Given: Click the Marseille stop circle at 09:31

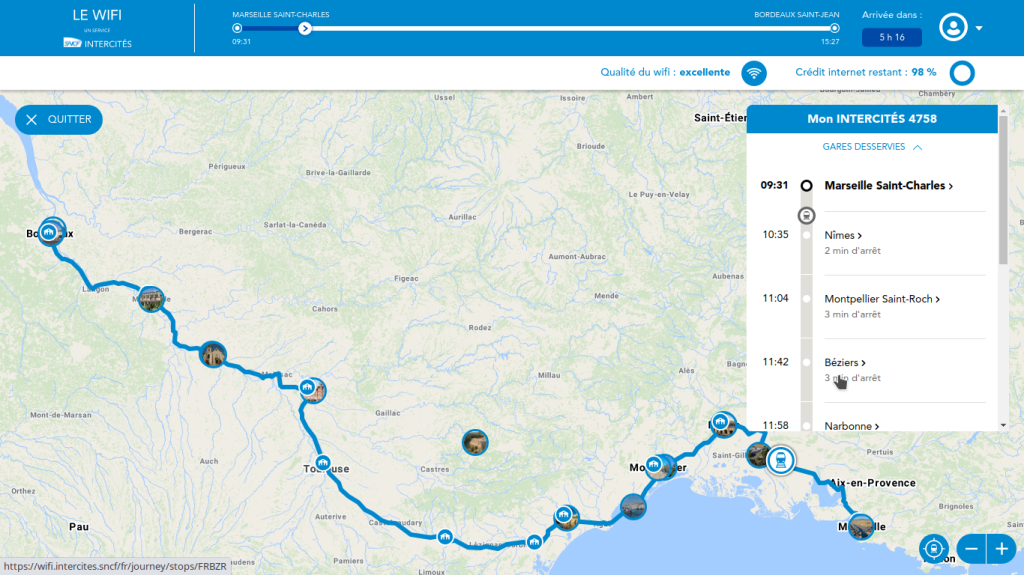Looking at the screenshot, I should [807, 186].
